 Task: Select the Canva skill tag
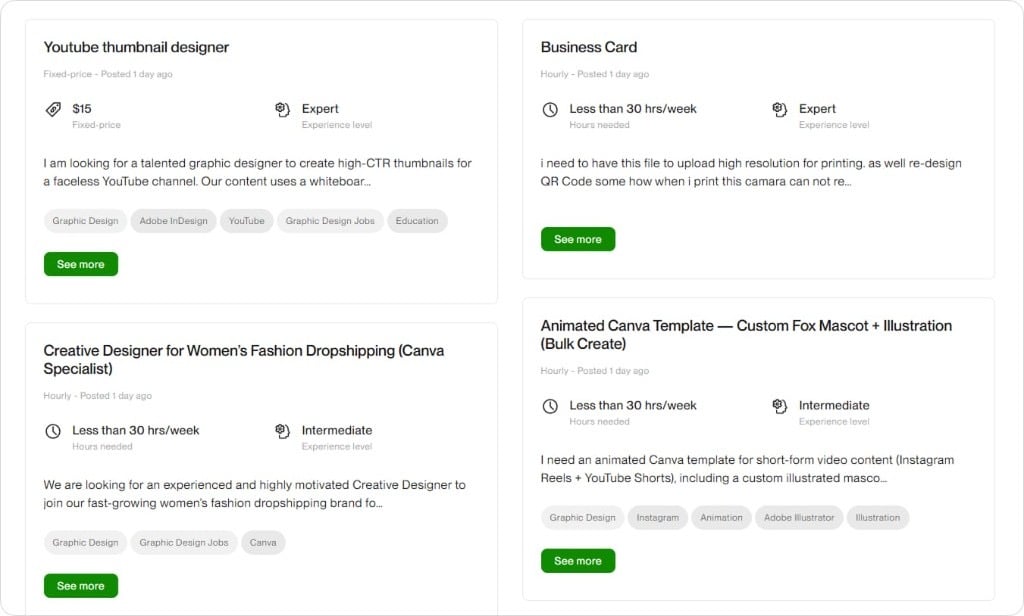[263, 543]
